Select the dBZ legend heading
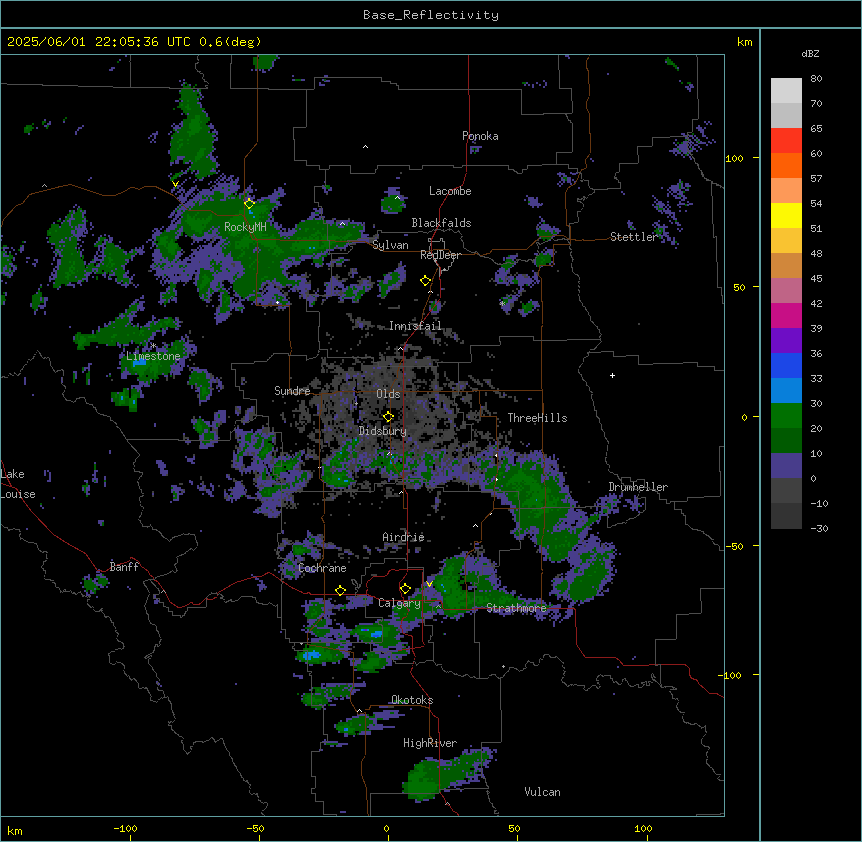This screenshot has height=842, width=862. [810, 54]
